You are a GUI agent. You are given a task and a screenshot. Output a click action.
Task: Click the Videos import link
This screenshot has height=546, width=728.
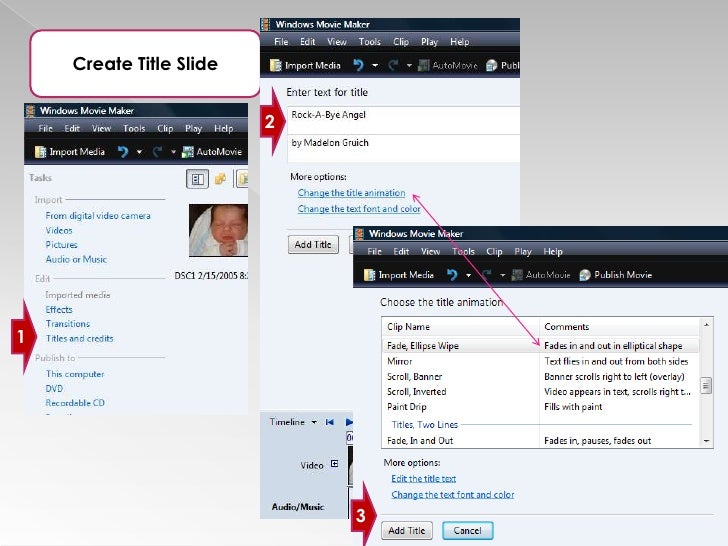tap(59, 230)
